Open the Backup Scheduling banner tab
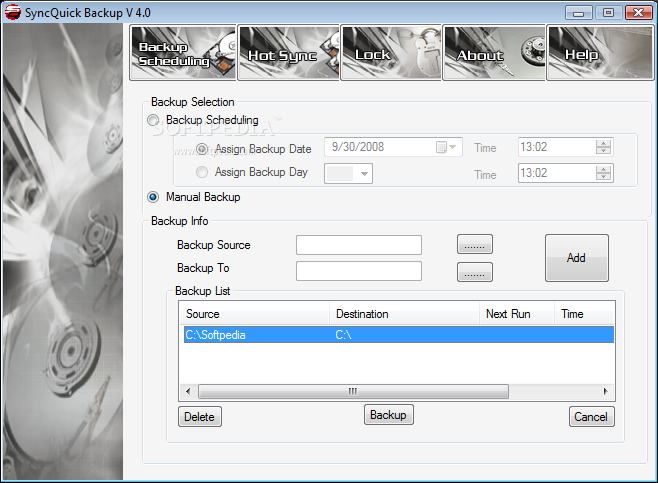658x483 pixels. click(183, 53)
